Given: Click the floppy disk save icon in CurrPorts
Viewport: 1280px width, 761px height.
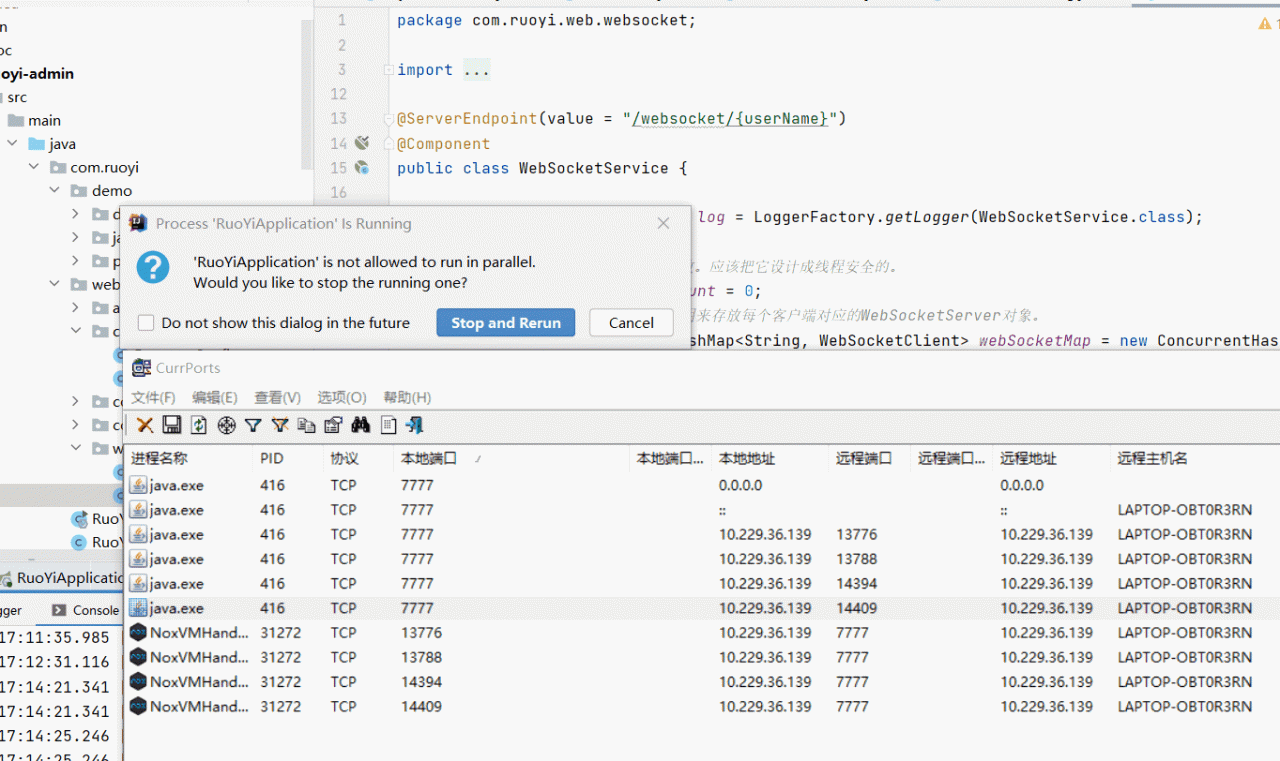Looking at the screenshot, I should coord(172,425).
